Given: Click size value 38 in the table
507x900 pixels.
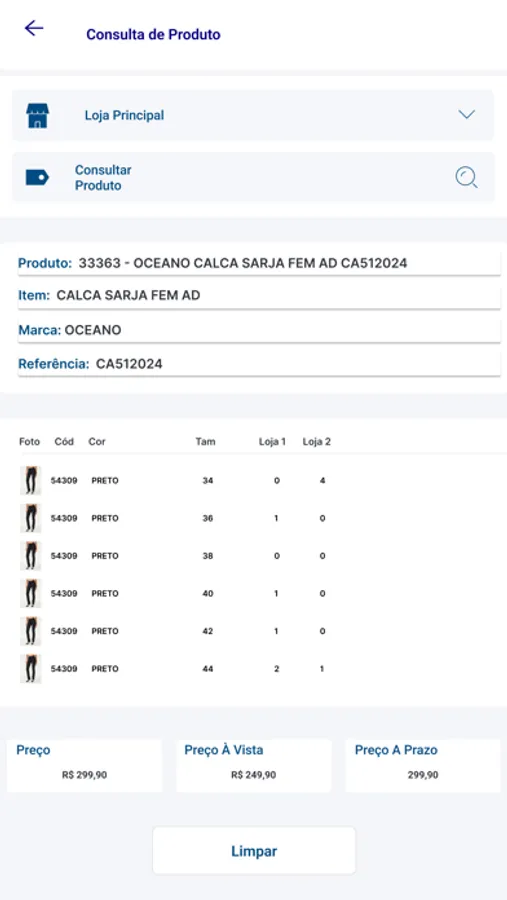Looking at the screenshot, I should click(208, 556).
